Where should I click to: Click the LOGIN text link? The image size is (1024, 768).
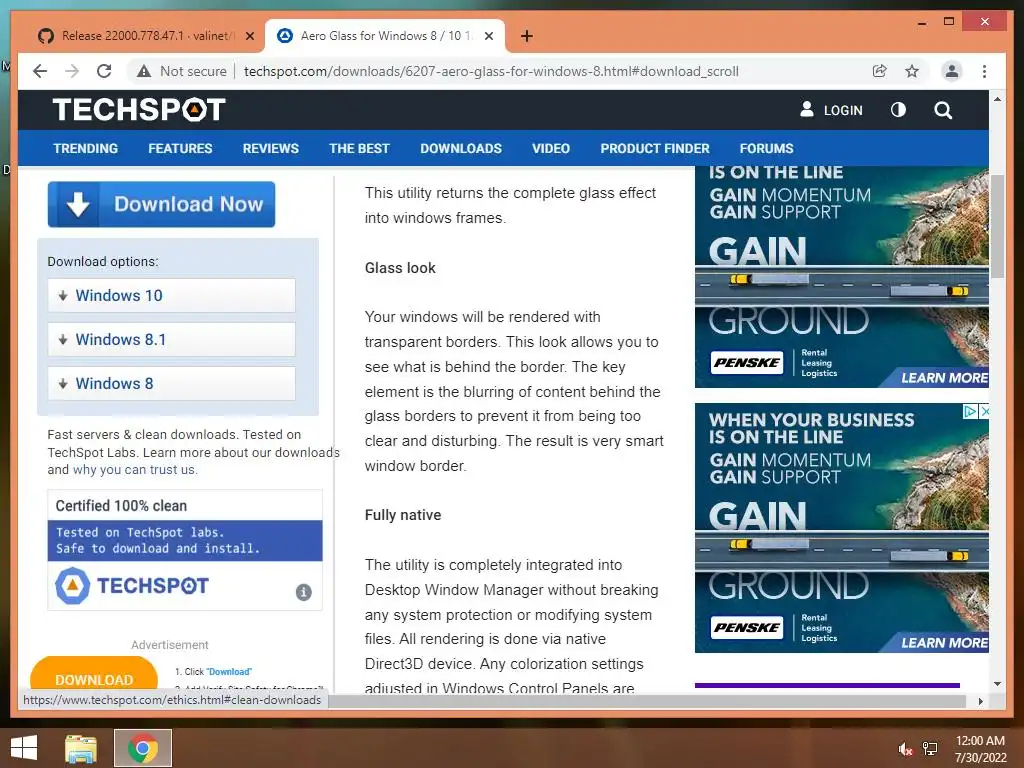pyautogui.click(x=843, y=110)
